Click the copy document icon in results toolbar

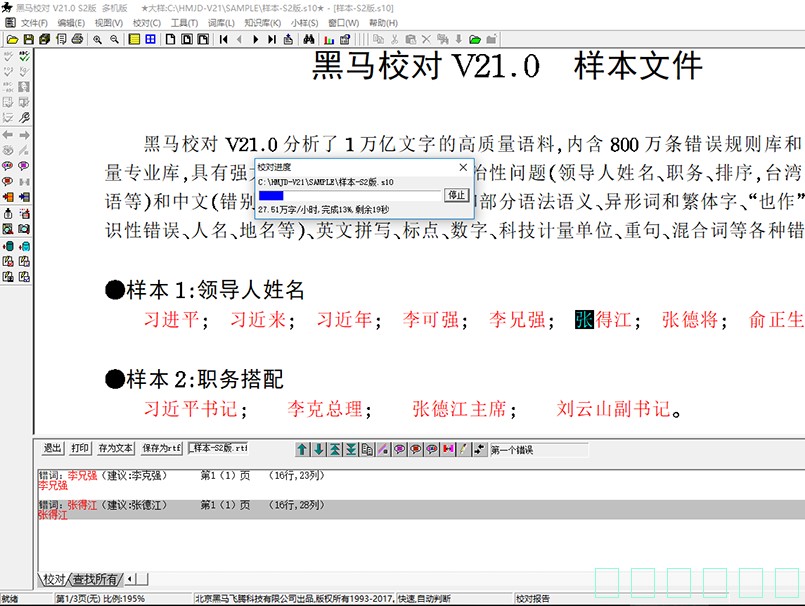tap(367, 449)
